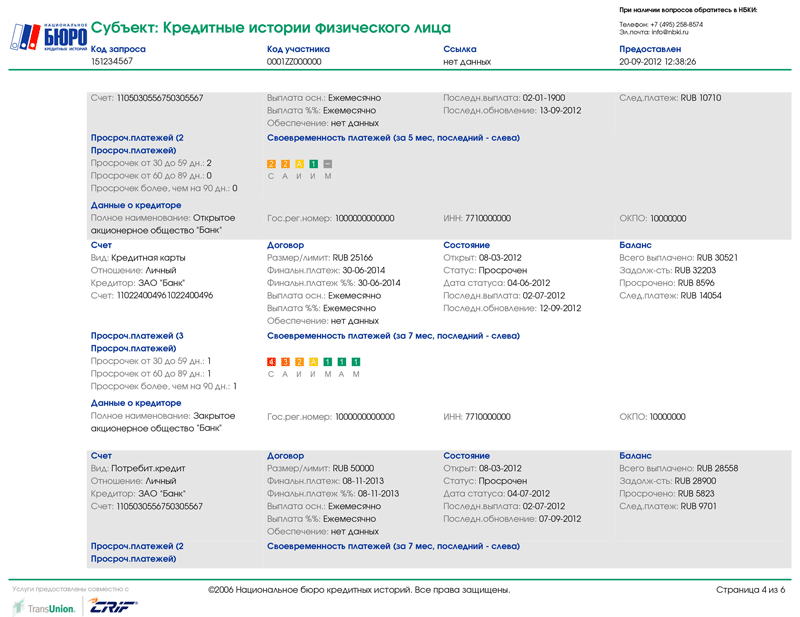Select next payment RUB 14054
The image size is (800, 617).
[701, 296]
